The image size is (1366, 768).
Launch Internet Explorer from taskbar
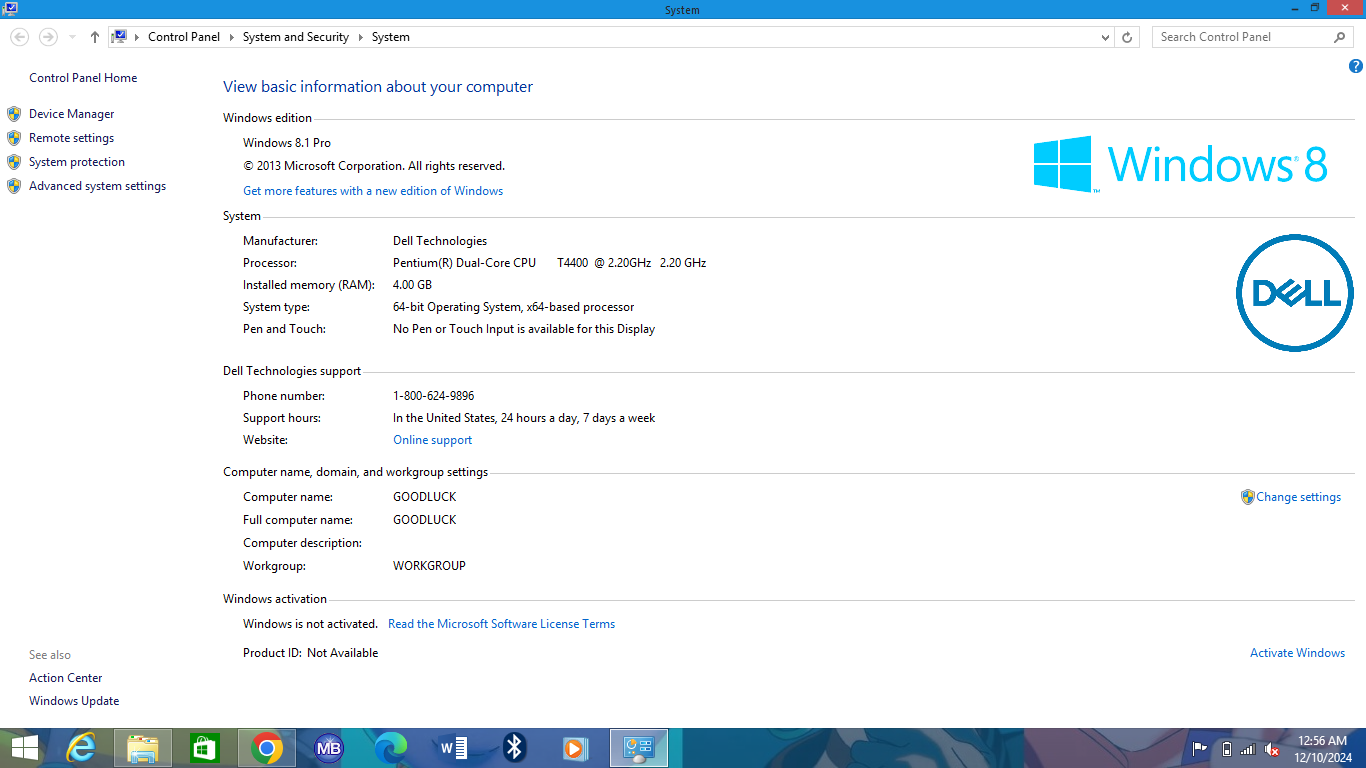pyautogui.click(x=82, y=748)
